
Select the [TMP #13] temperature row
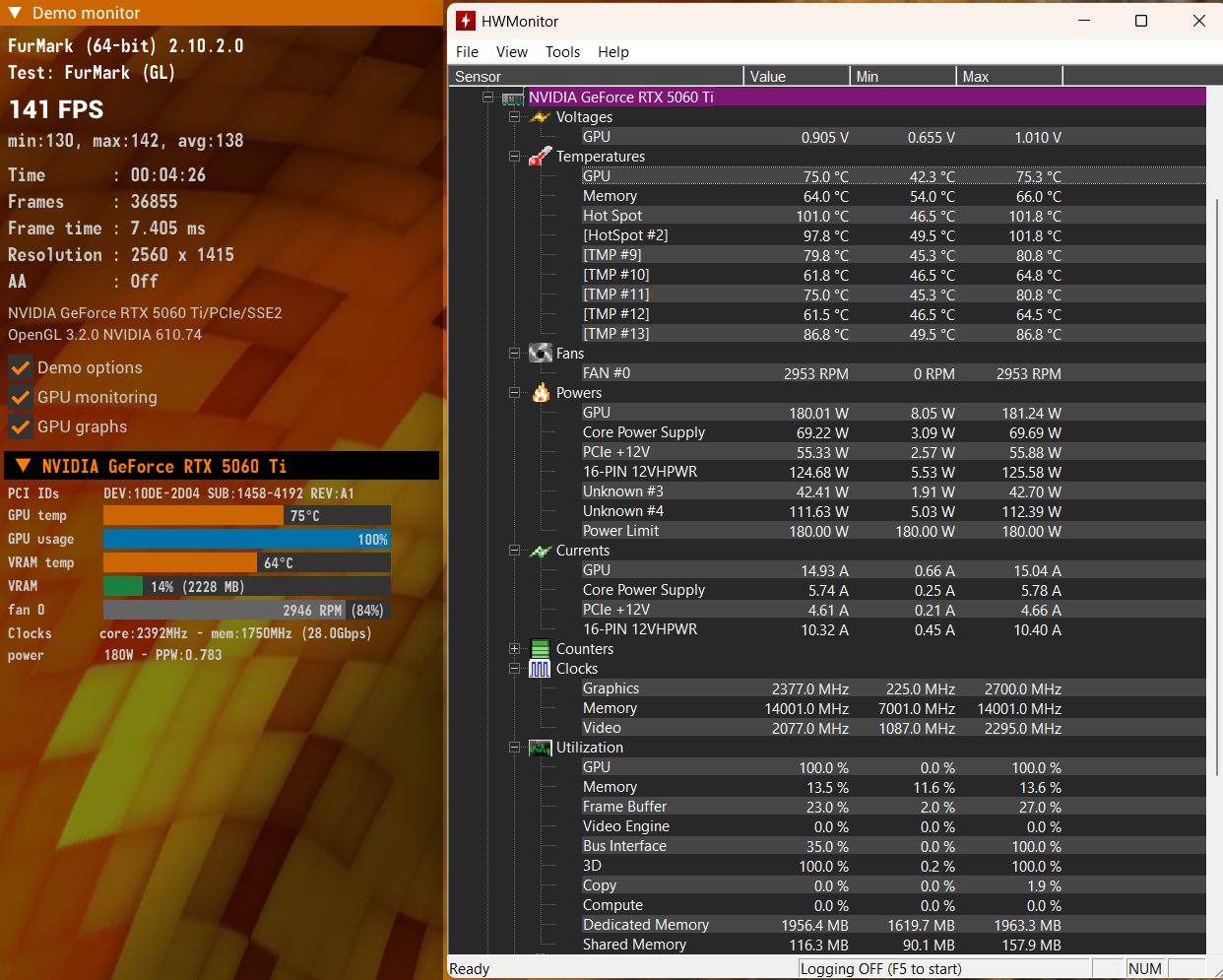click(893, 334)
